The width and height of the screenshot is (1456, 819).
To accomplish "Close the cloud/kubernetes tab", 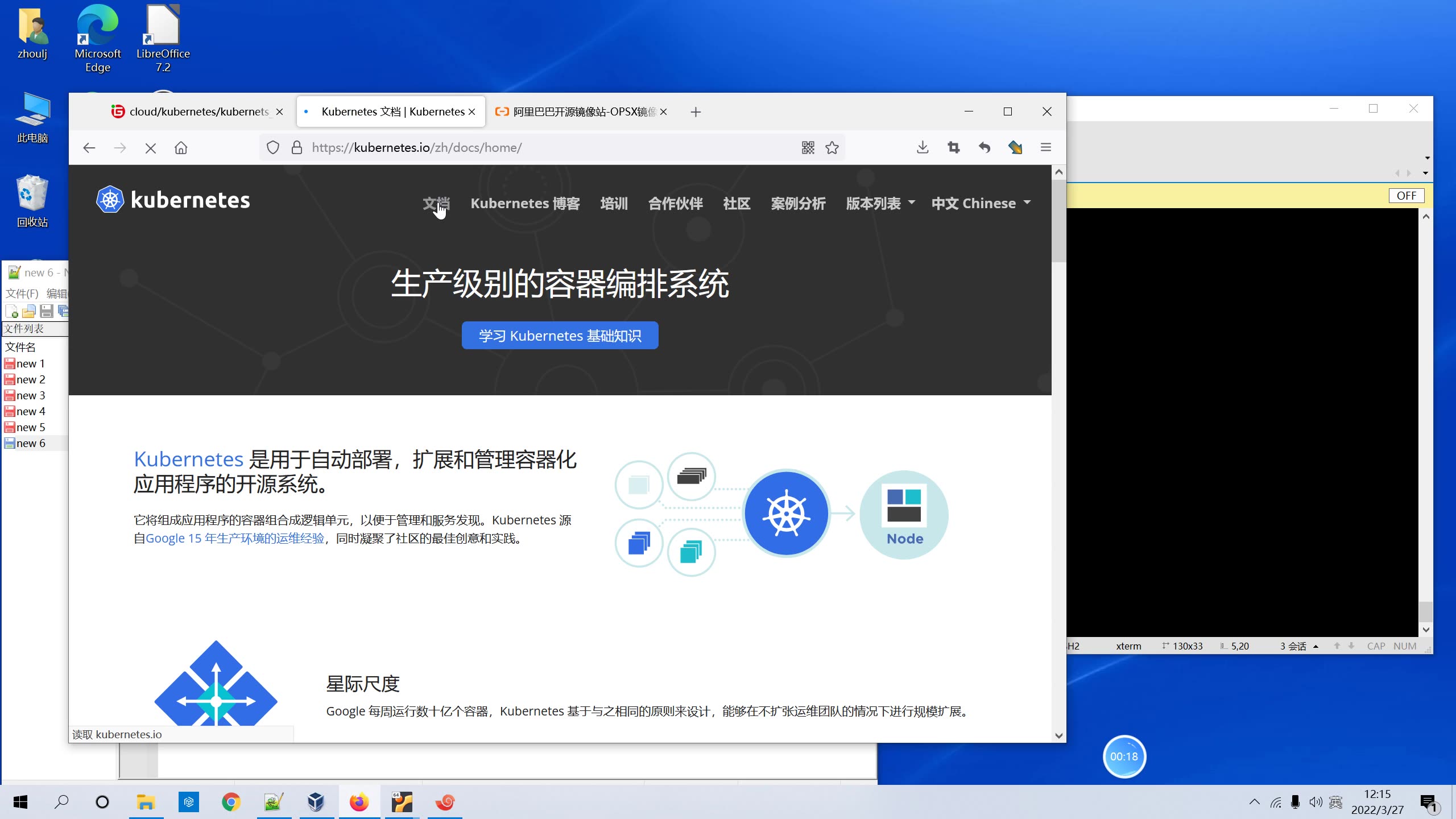I will point(279,112).
